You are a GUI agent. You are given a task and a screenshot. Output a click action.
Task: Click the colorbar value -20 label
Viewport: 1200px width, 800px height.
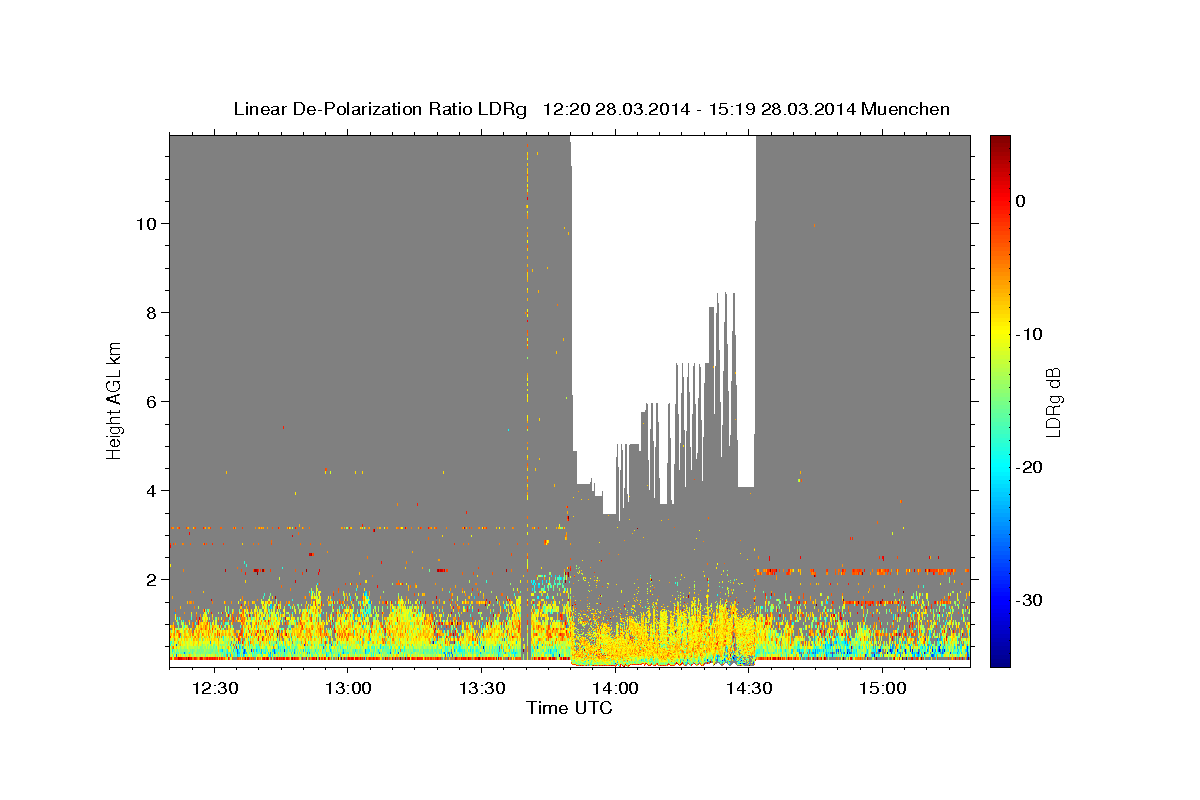pos(1029,467)
